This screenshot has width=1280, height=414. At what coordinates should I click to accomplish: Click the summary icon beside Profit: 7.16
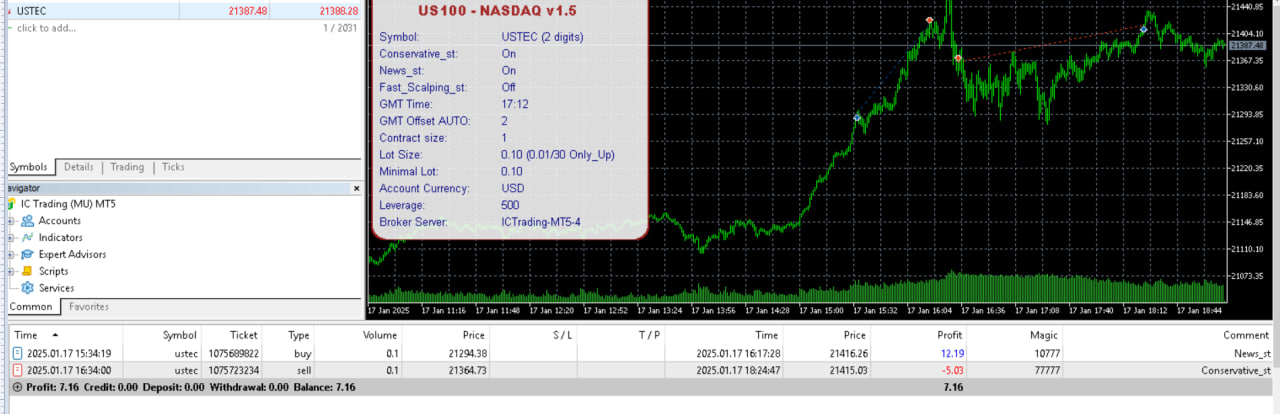(x=17, y=387)
